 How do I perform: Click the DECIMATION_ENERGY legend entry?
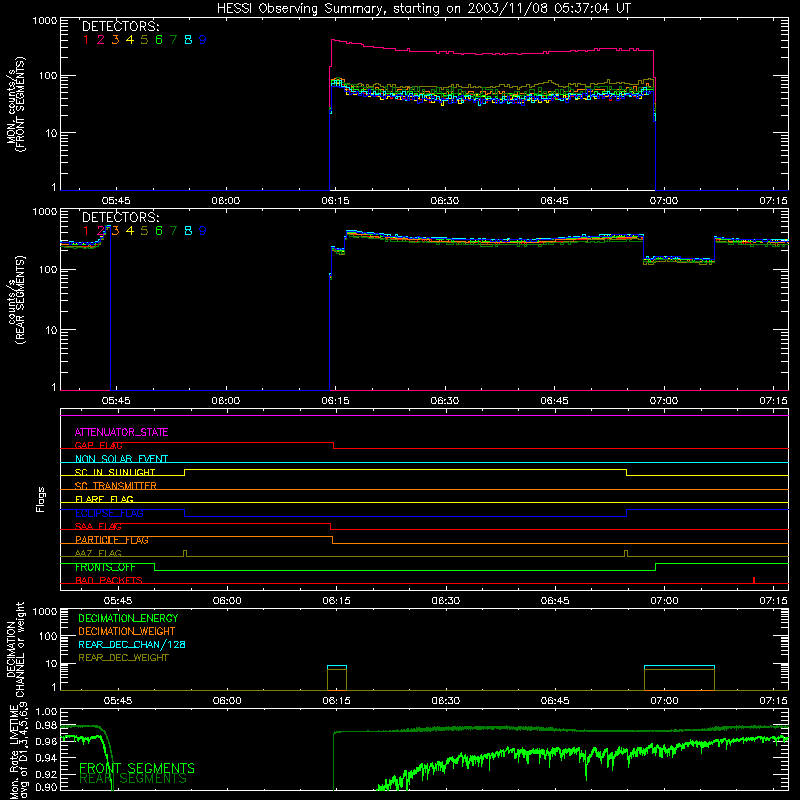[128, 618]
